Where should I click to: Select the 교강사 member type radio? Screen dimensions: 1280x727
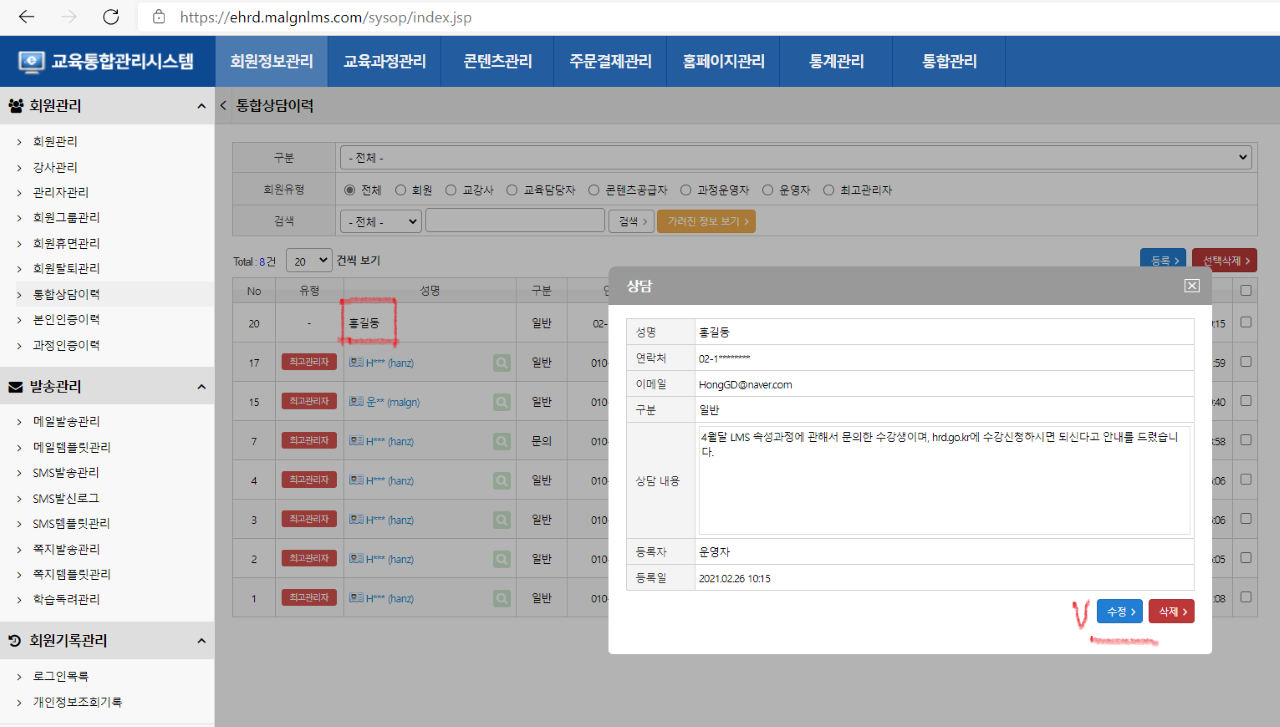pyautogui.click(x=451, y=190)
